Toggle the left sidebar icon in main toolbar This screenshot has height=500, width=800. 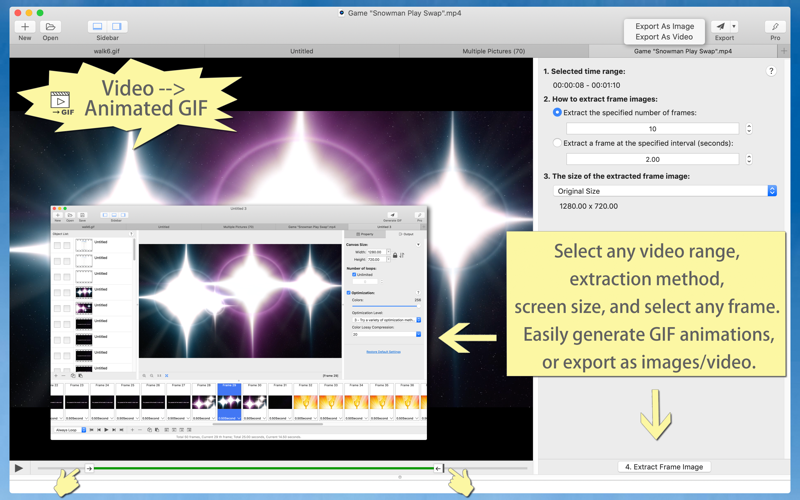click(x=97, y=27)
